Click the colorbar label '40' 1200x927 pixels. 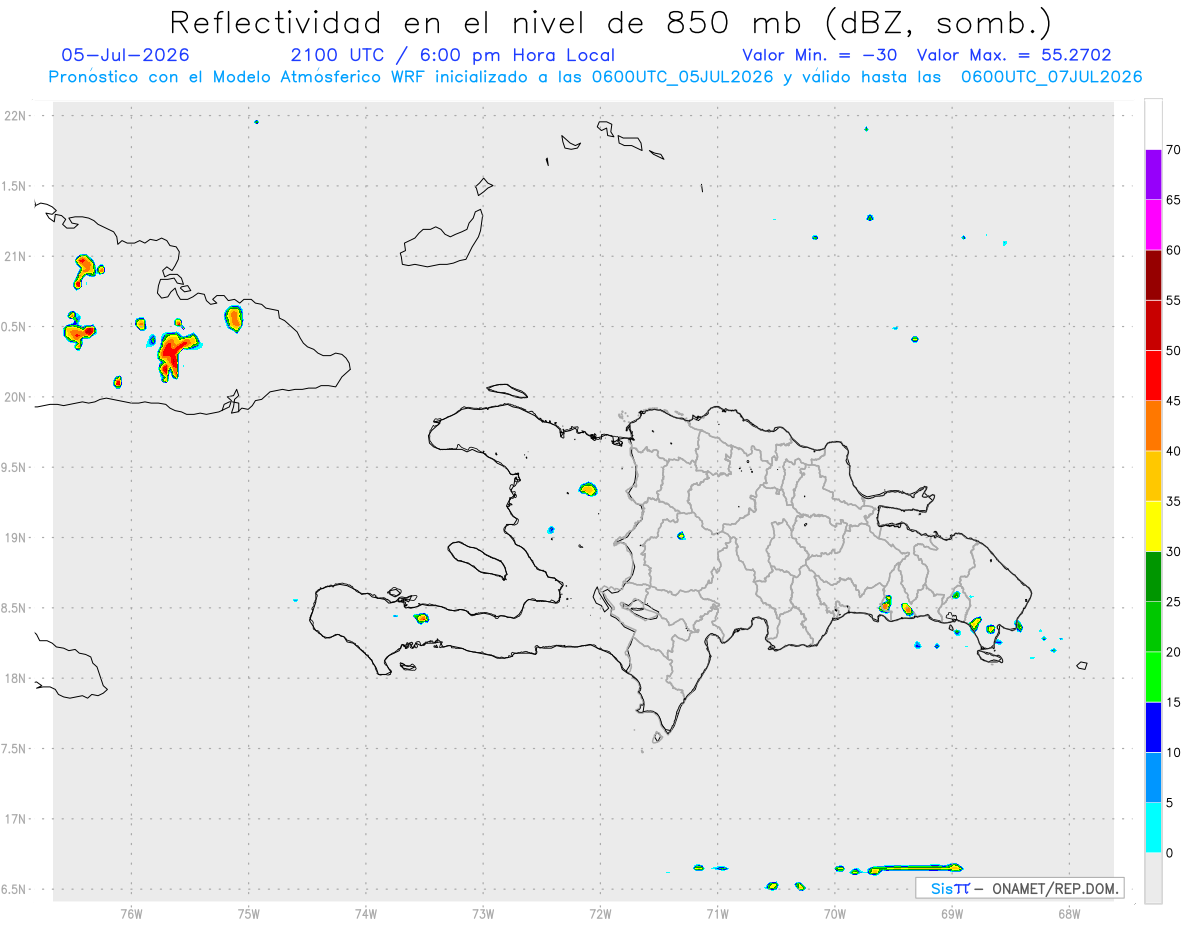(1173, 451)
